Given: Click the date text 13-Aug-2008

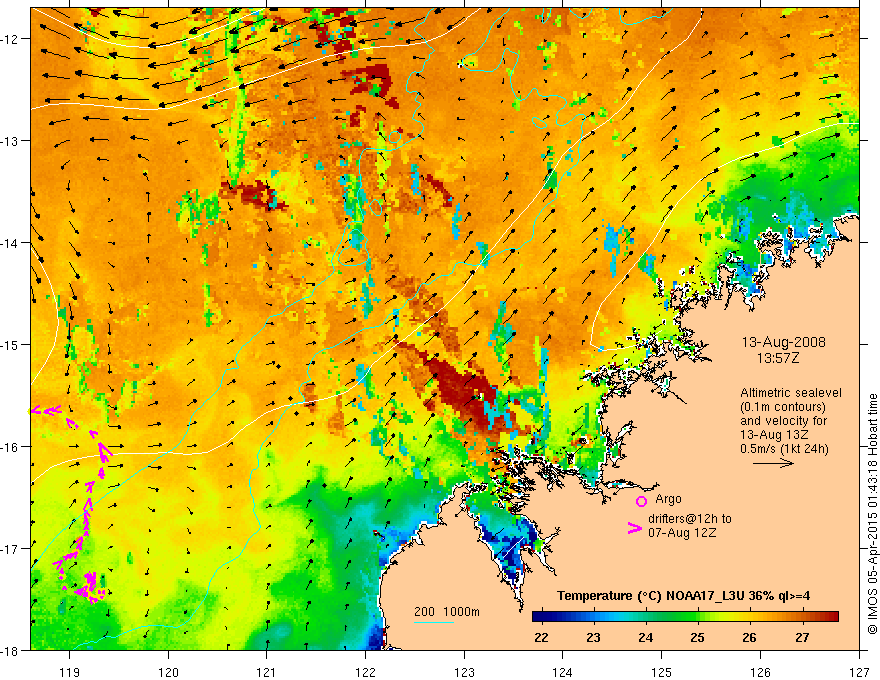Looking at the screenshot, I should pos(783,342).
